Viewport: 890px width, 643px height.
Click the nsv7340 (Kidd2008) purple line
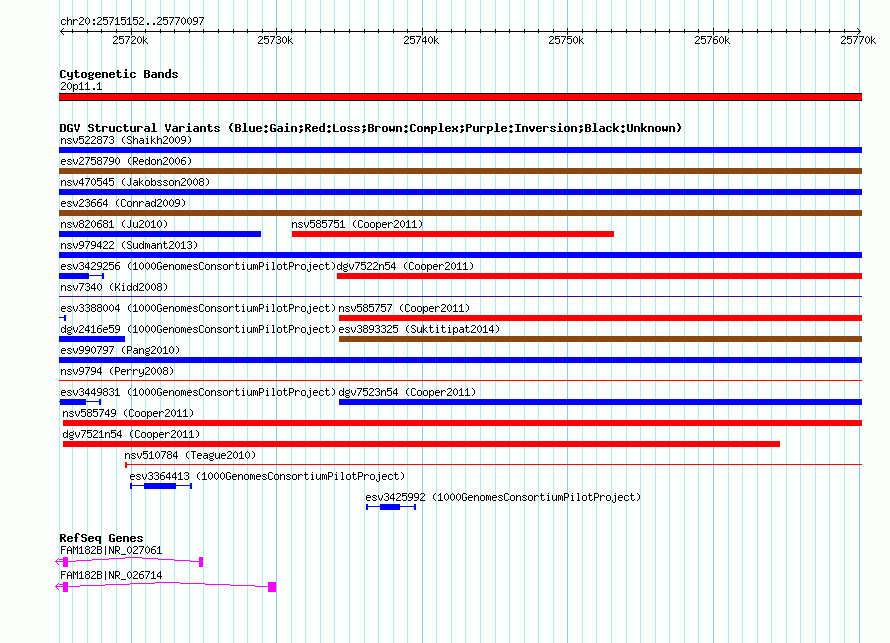tap(460, 296)
